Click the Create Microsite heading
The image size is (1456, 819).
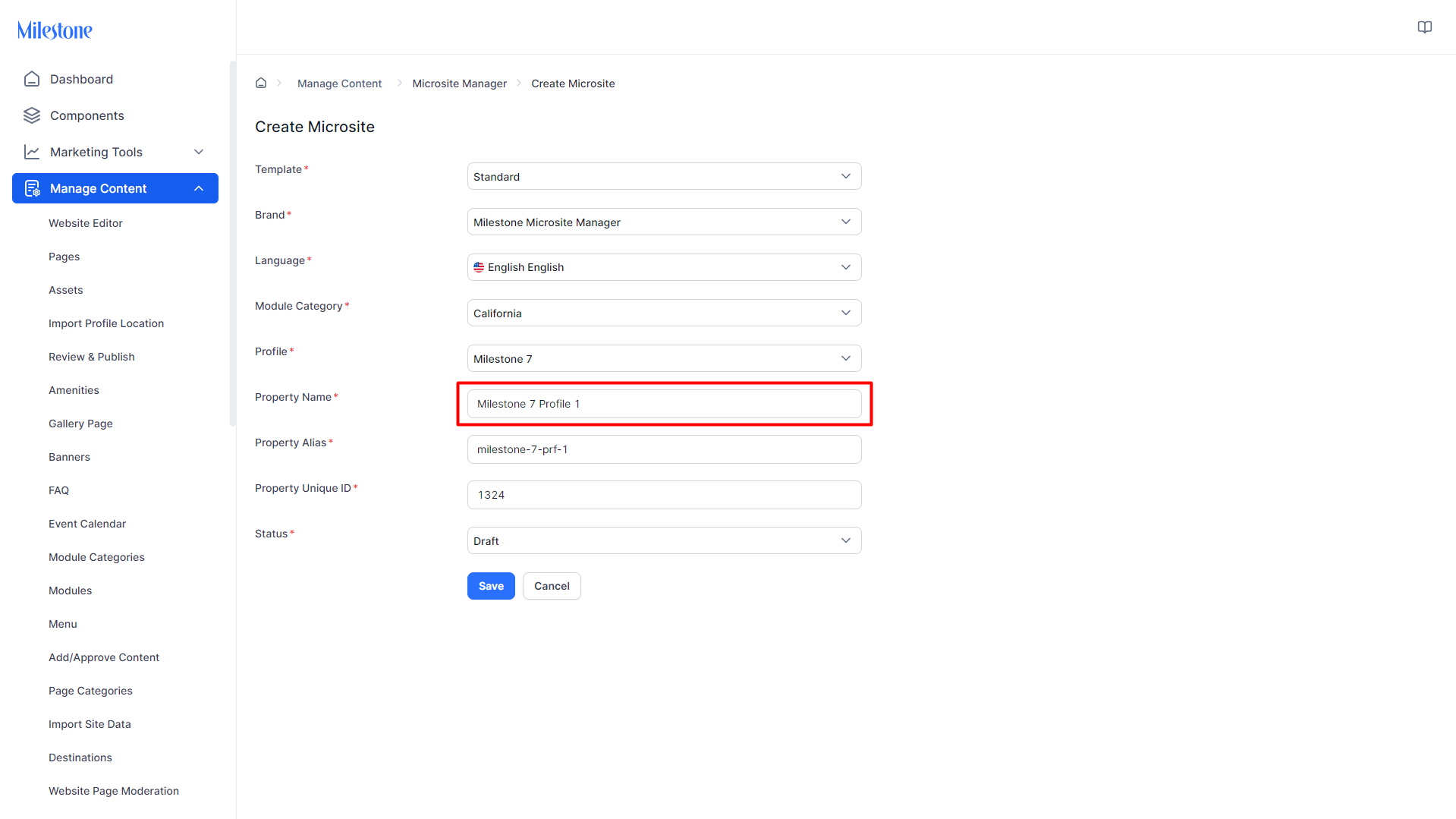[x=315, y=127]
